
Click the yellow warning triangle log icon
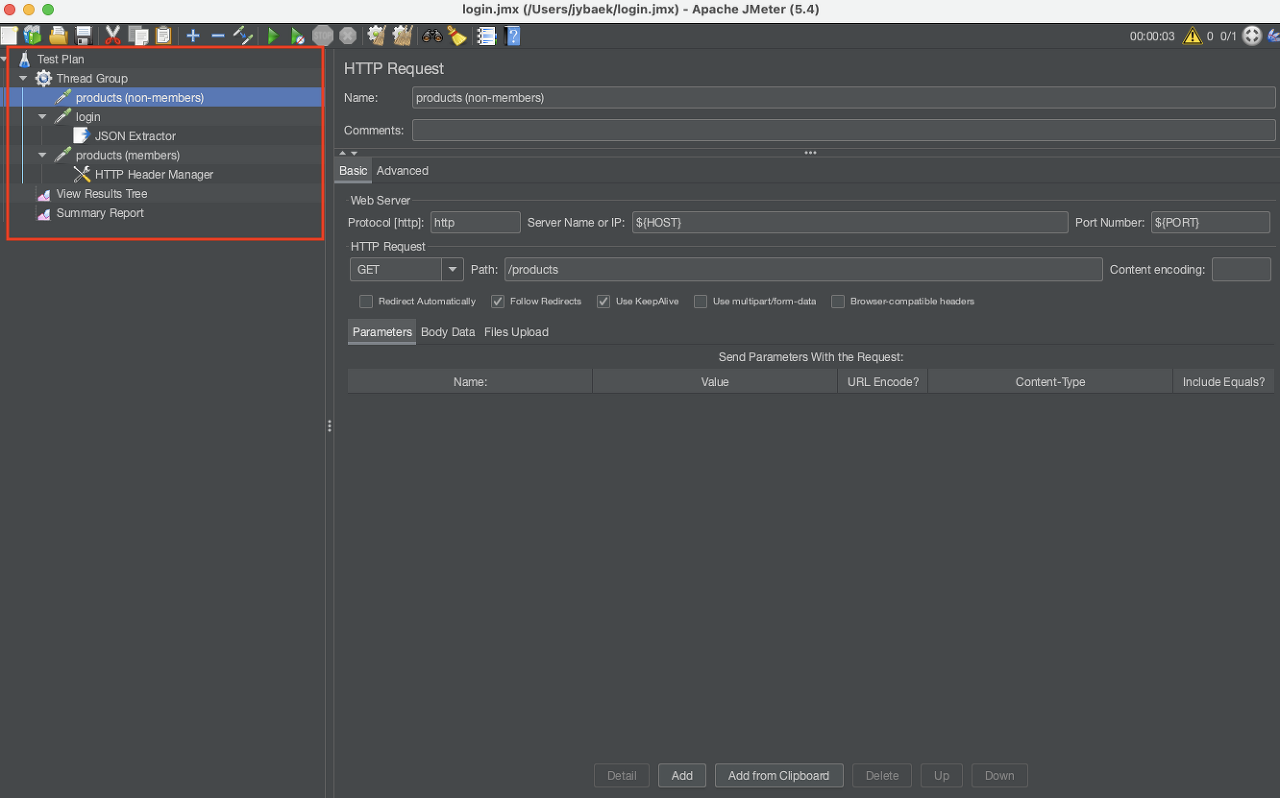tap(1192, 36)
